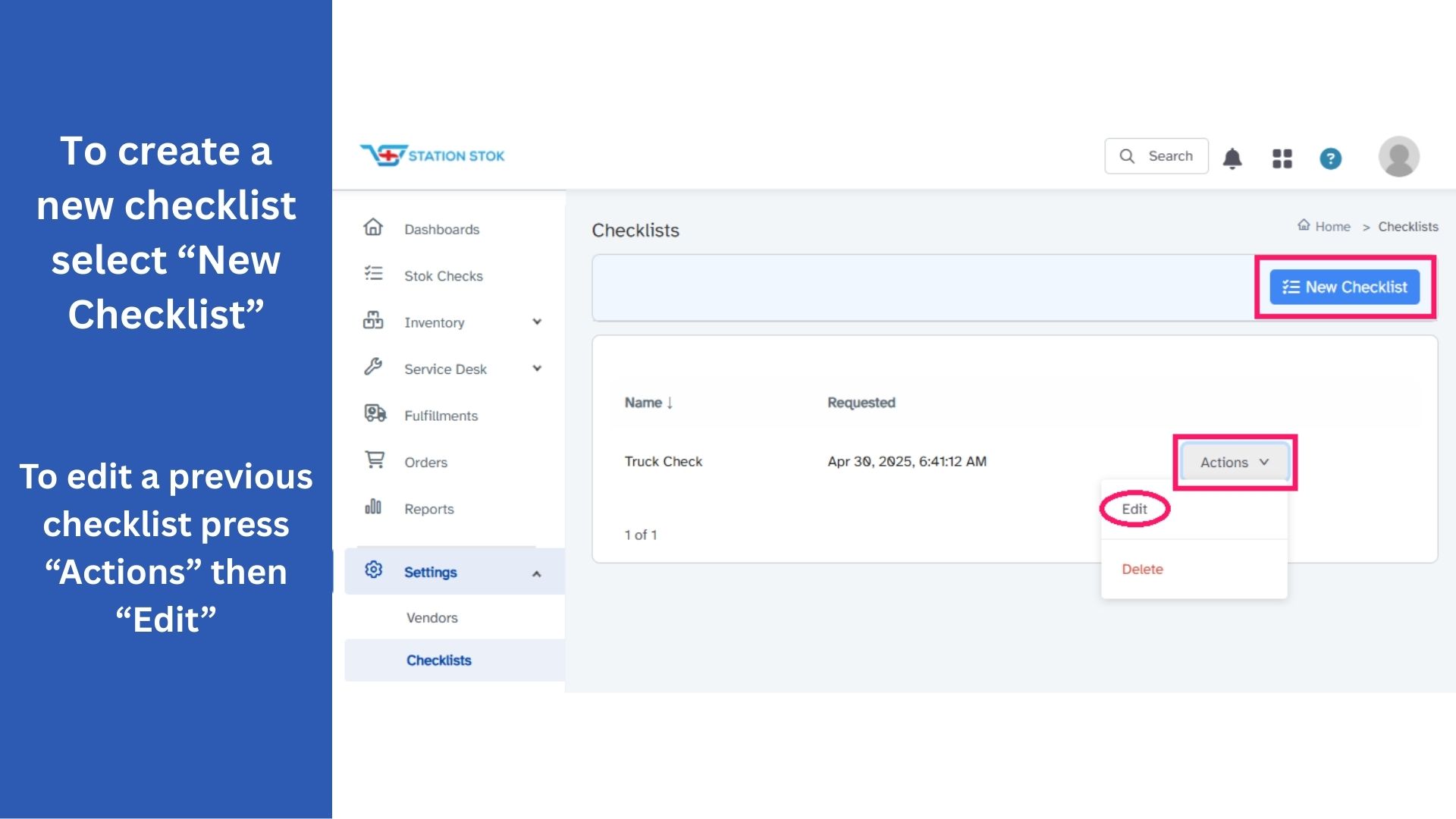
Task: Click the Reports bar chart icon
Action: tap(373, 507)
